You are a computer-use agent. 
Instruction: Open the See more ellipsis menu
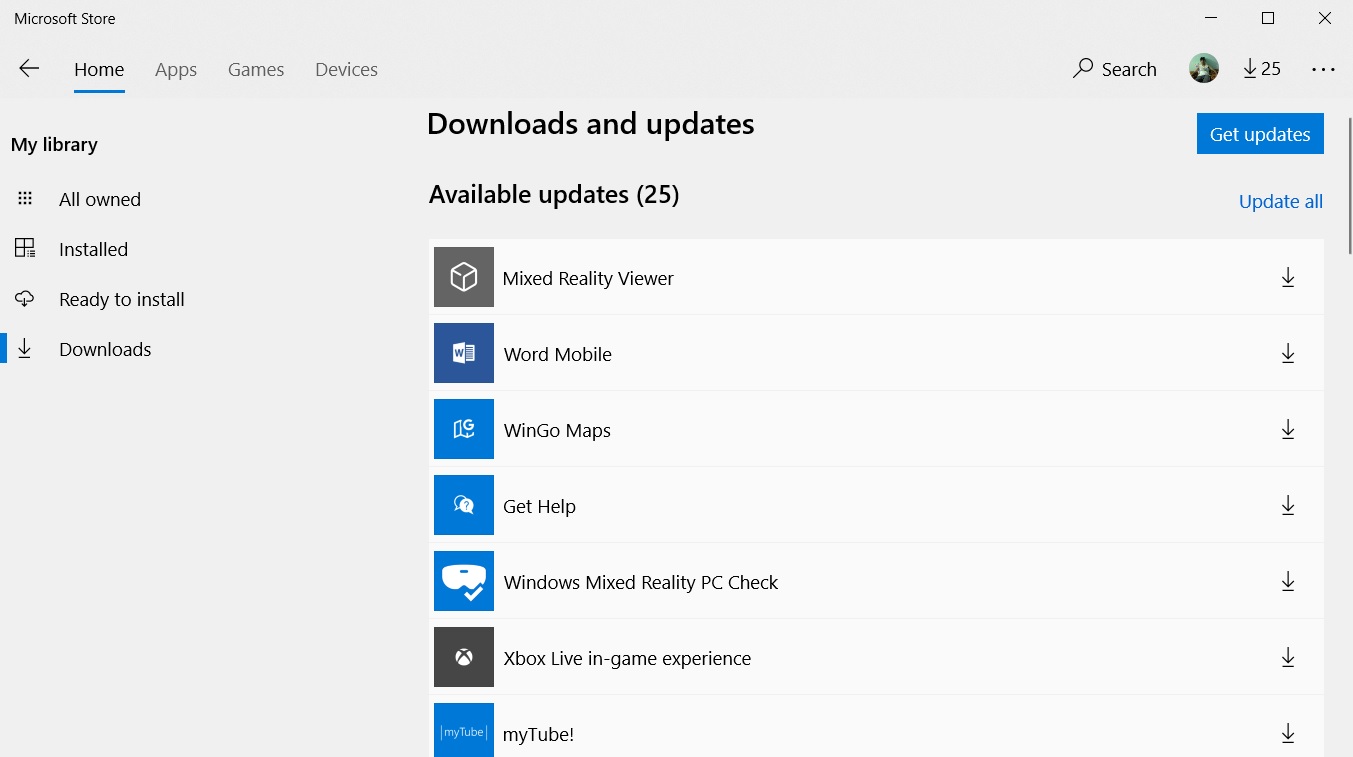pos(1323,69)
